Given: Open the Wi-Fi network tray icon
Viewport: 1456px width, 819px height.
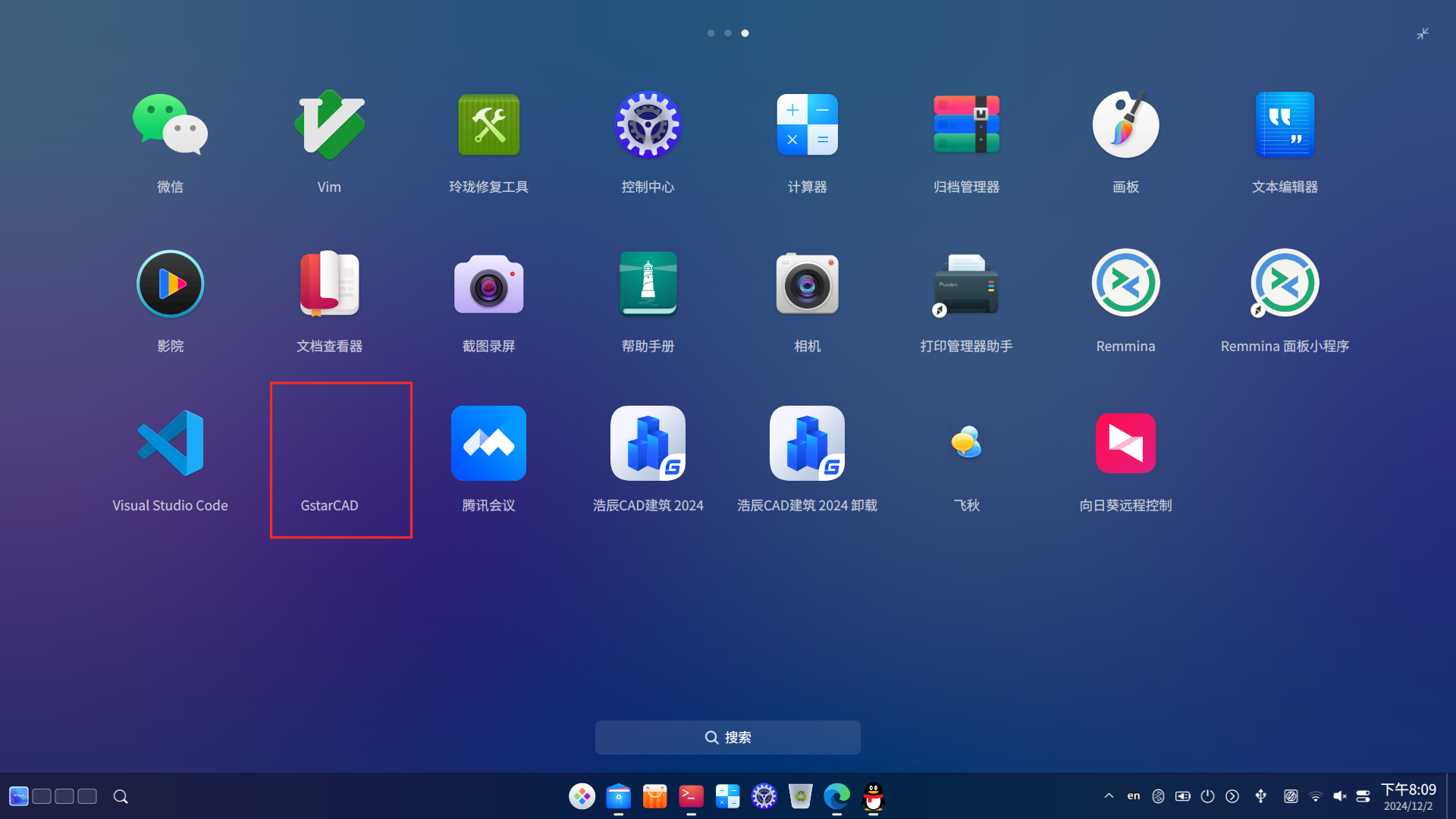Looking at the screenshot, I should click(1316, 796).
